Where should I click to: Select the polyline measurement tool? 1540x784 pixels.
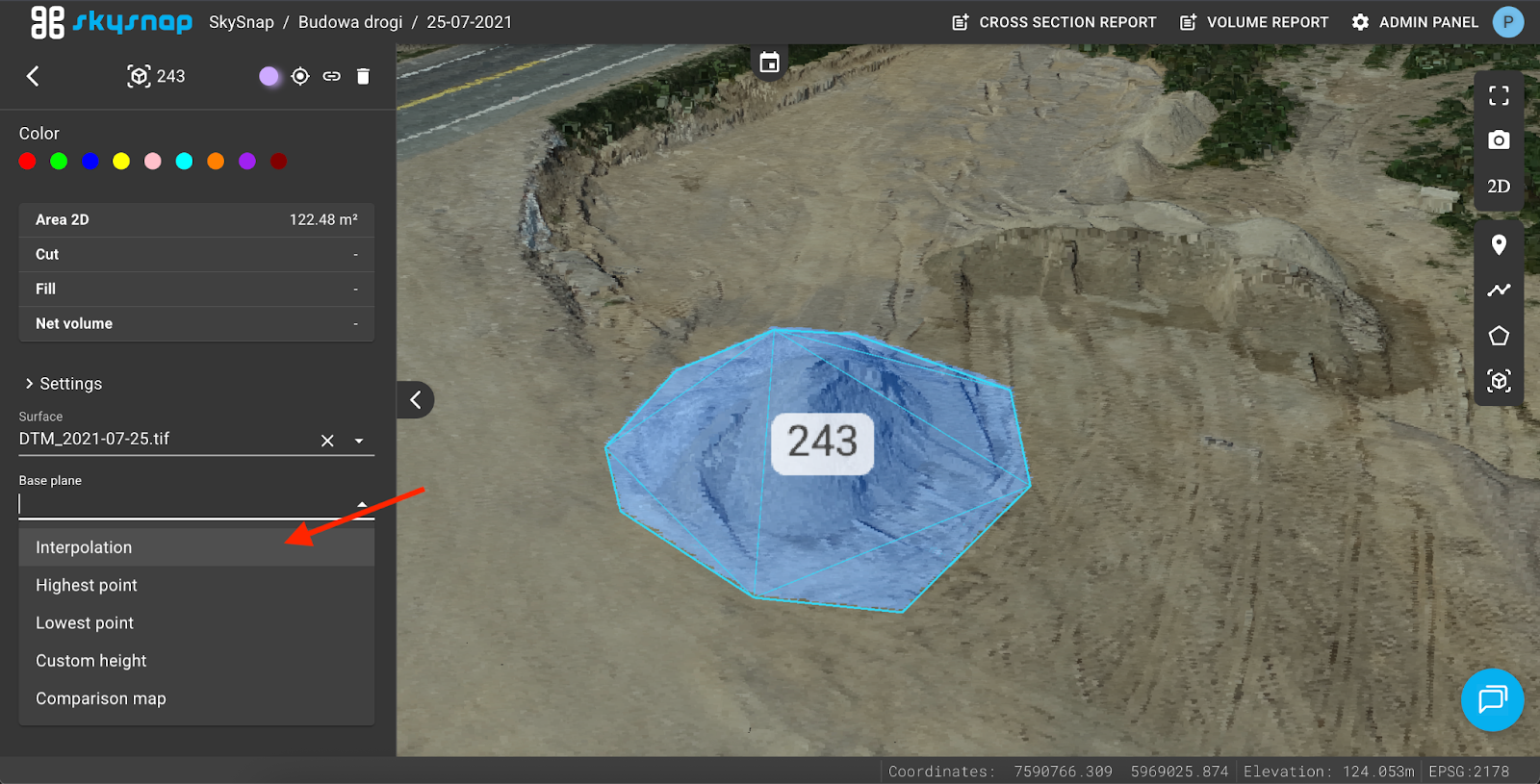(x=1499, y=290)
